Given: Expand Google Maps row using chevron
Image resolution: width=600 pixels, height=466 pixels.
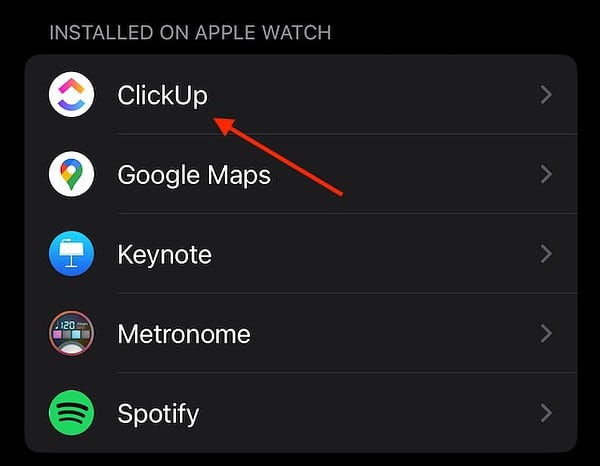Looking at the screenshot, I should pyautogui.click(x=546, y=174).
